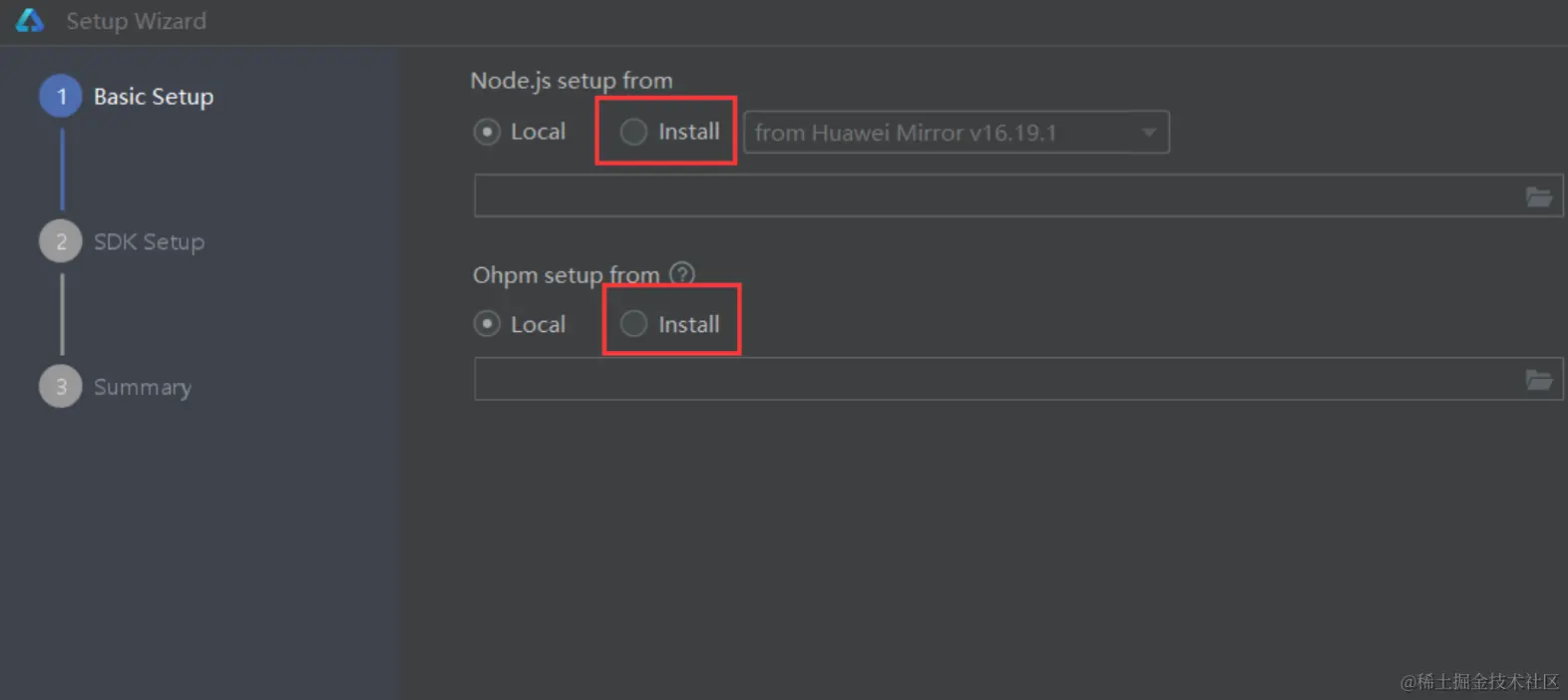Go to Summary step
This screenshot has width=1568, height=700.
(x=143, y=387)
